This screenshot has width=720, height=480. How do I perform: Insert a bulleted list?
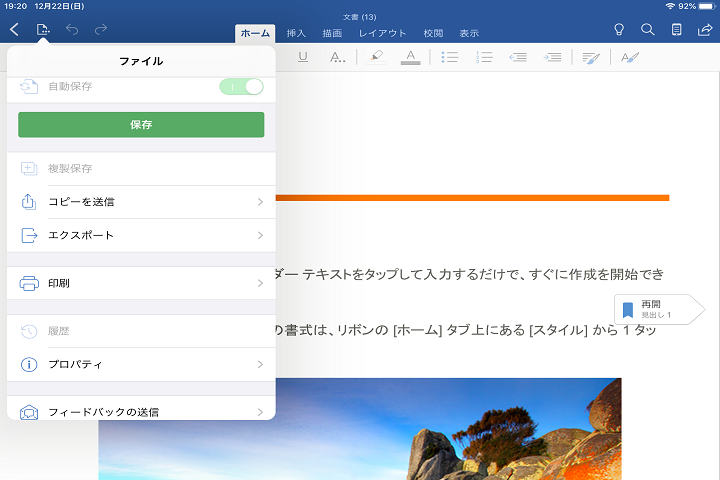pos(450,57)
